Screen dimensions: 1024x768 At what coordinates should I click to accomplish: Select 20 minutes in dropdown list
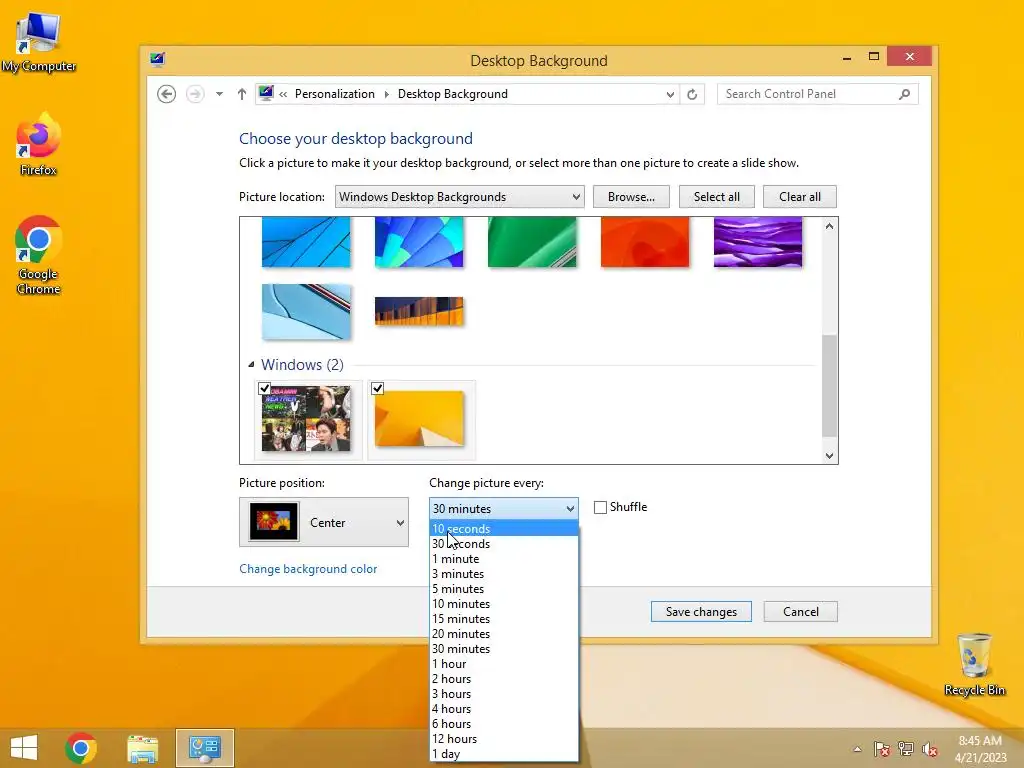(504, 633)
